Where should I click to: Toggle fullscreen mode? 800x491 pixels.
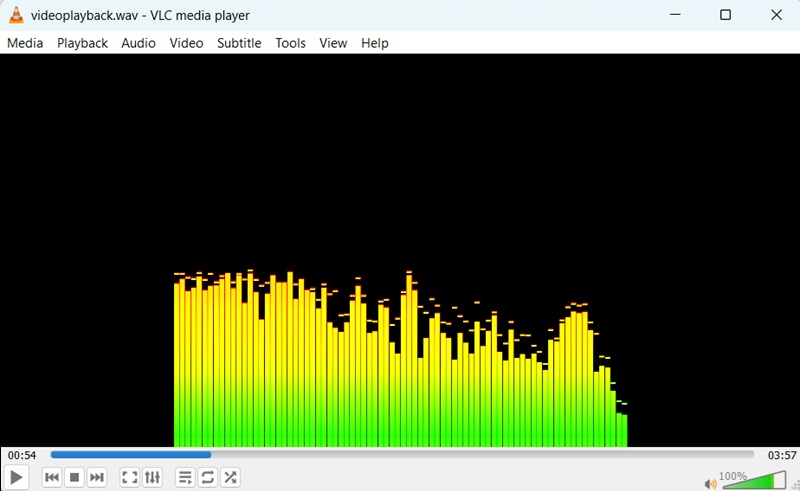(130, 477)
